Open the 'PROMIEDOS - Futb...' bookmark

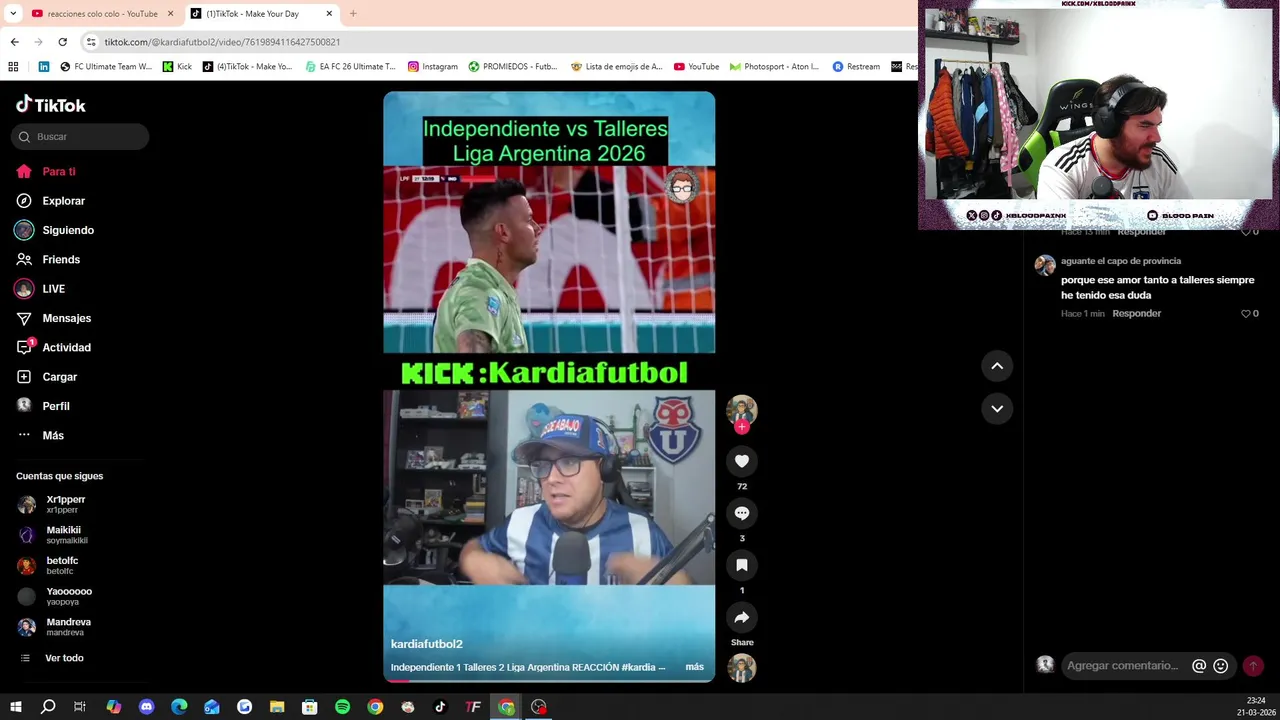513,67
